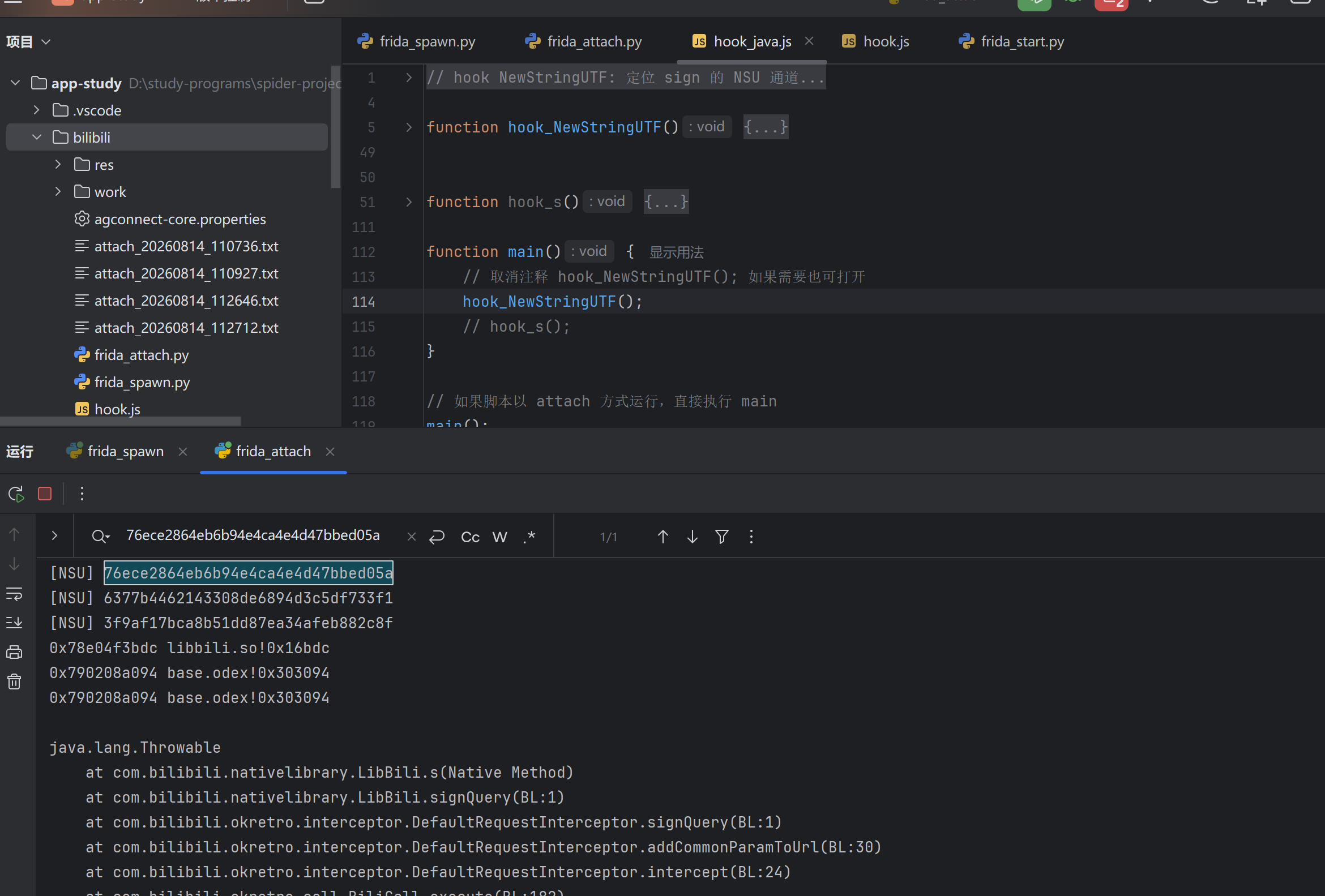The image size is (1325, 896).
Task: Click the LibBili.signQuery stack trace line
Action: (x=325, y=798)
